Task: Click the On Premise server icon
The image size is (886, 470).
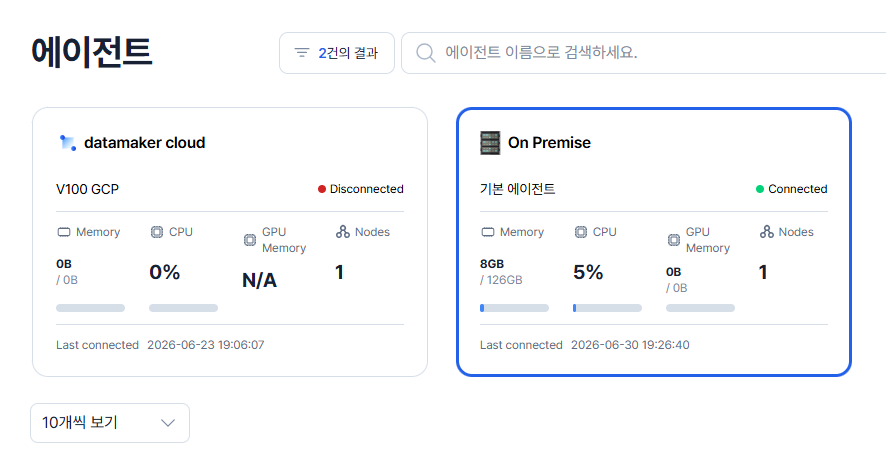Action: point(490,143)
